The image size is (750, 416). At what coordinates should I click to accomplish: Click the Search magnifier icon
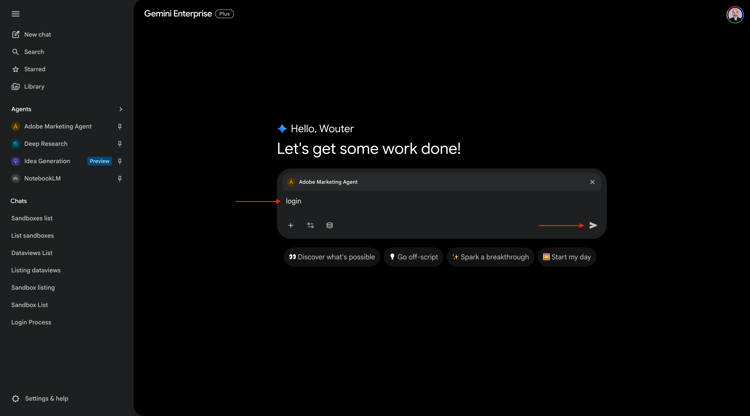tap(15, 52)
